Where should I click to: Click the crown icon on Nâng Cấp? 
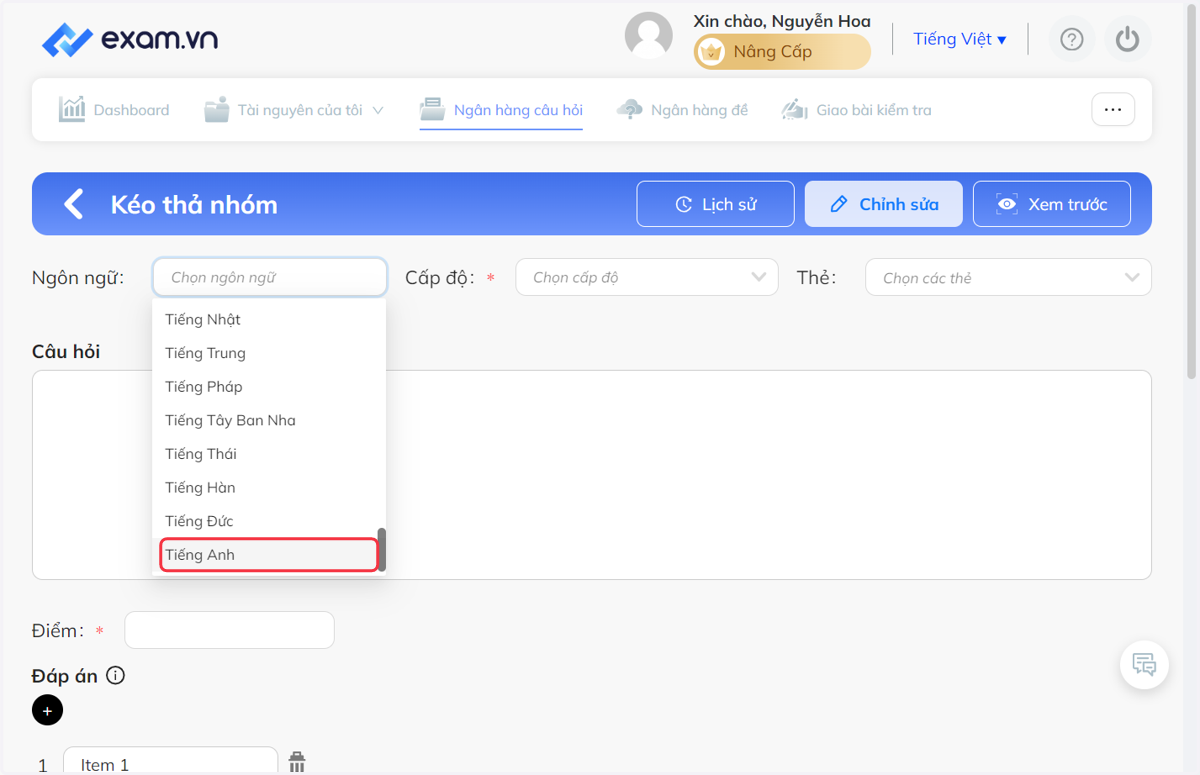pyautogui.click(x=711, y=52)
